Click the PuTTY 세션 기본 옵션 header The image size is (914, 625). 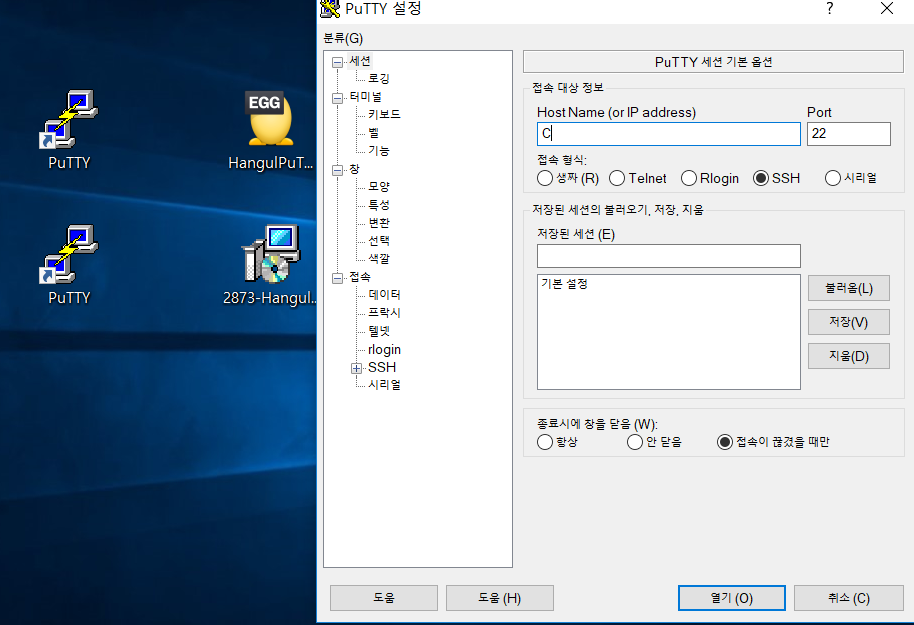click(713, 62)
